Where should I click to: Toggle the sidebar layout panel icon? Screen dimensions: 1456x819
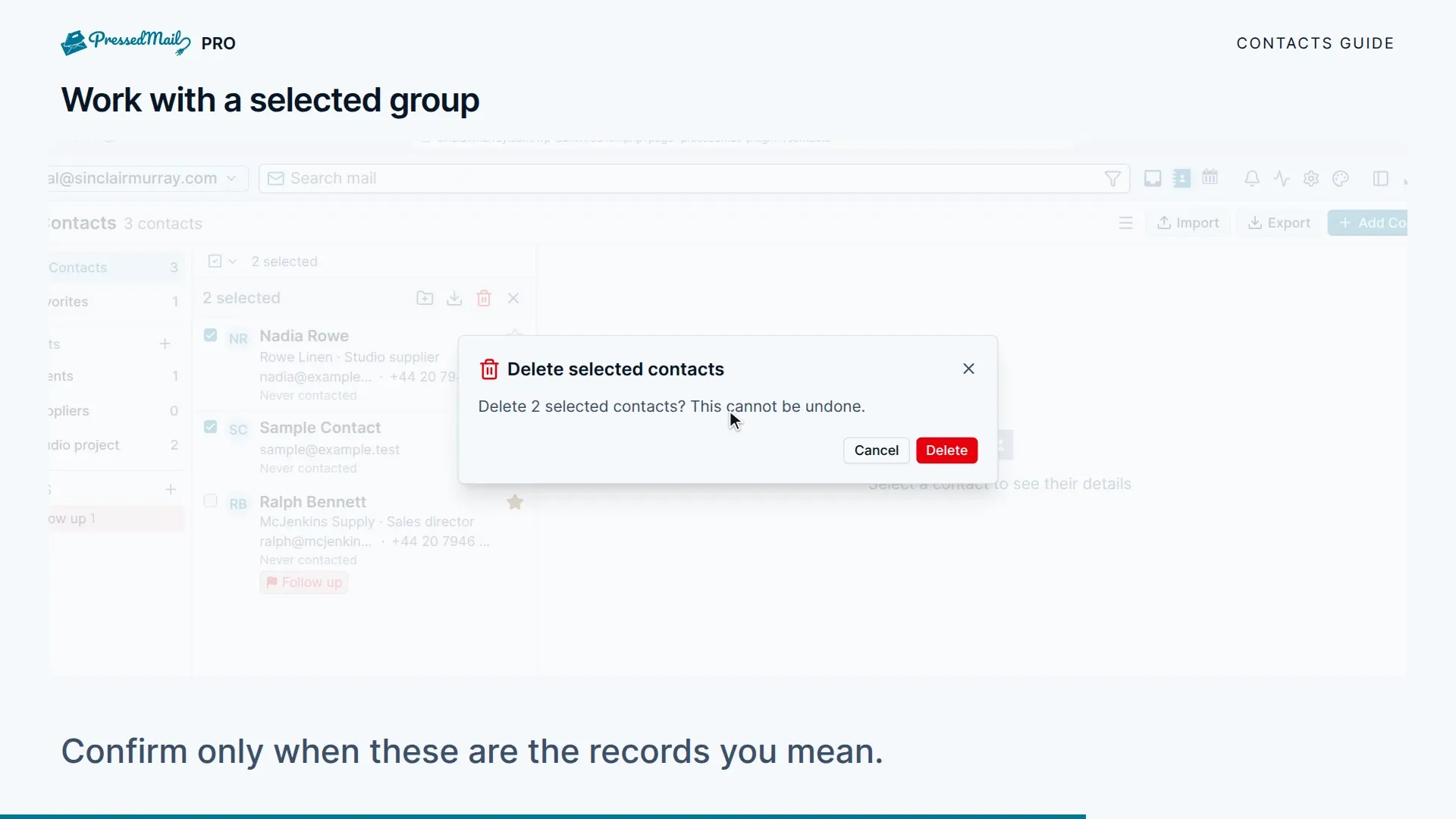pyautogui.click(x=1380, y=179)
